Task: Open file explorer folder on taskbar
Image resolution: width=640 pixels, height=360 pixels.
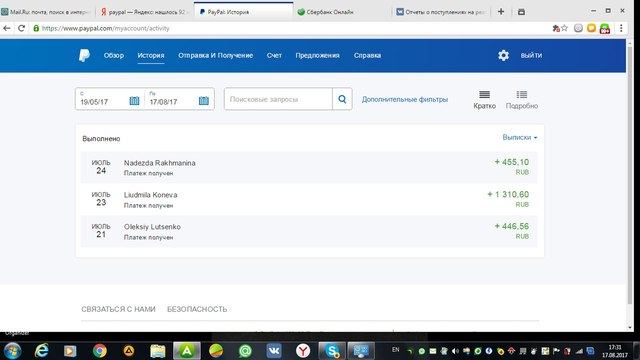Action: point(158,351)
